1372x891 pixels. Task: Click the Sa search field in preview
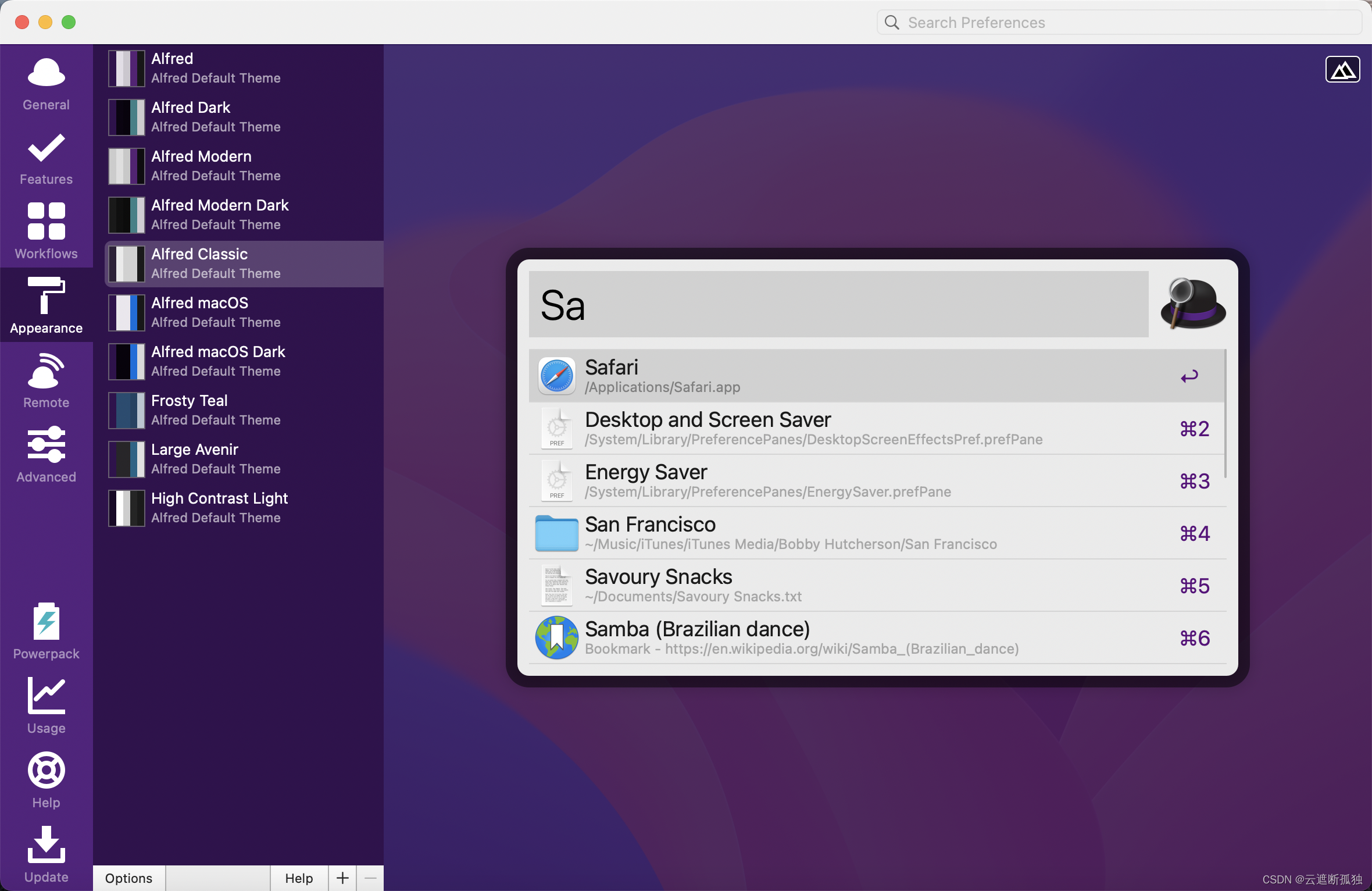pyautogui.click(x=838, y=304)
